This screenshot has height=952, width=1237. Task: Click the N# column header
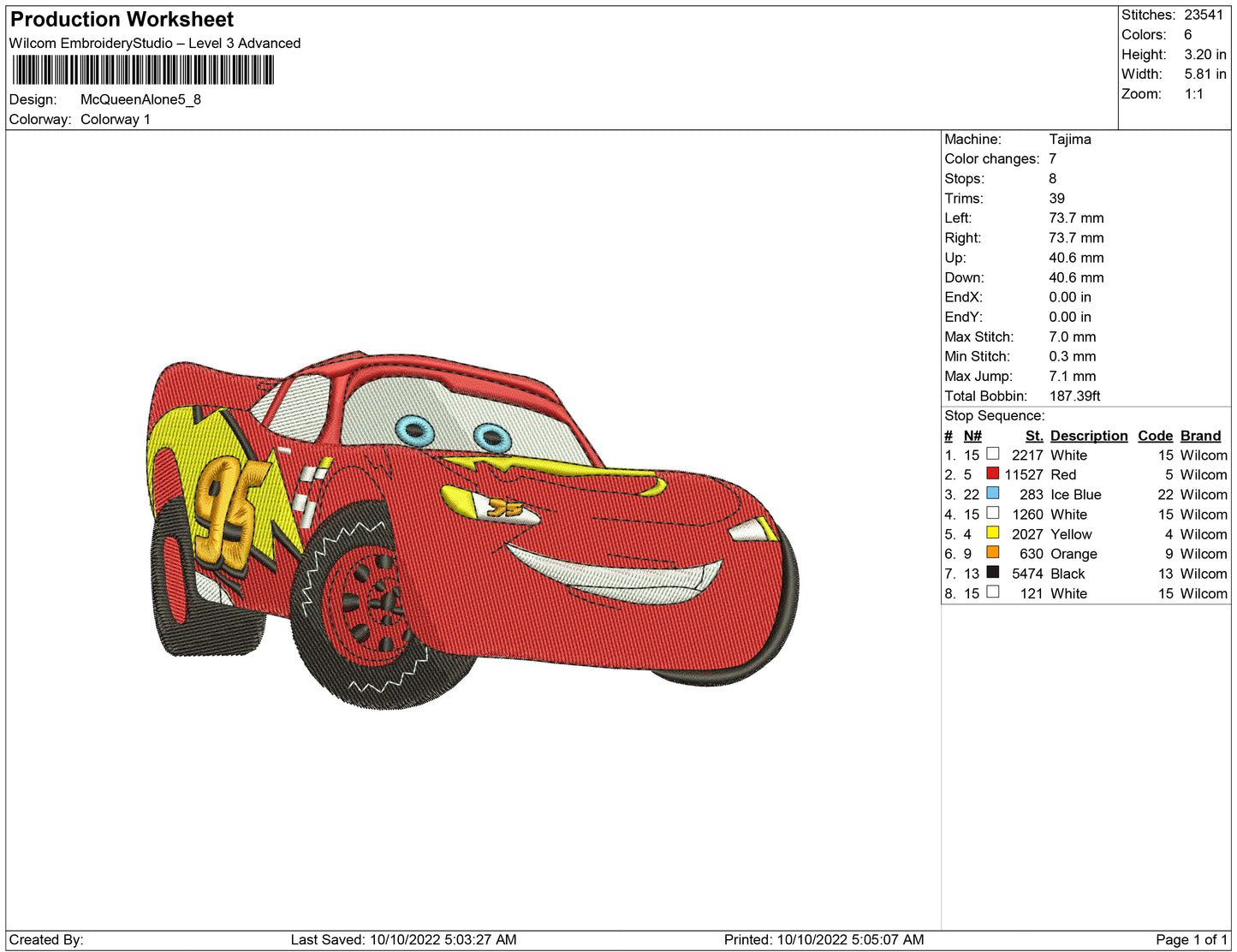click(x=972, y=436)
